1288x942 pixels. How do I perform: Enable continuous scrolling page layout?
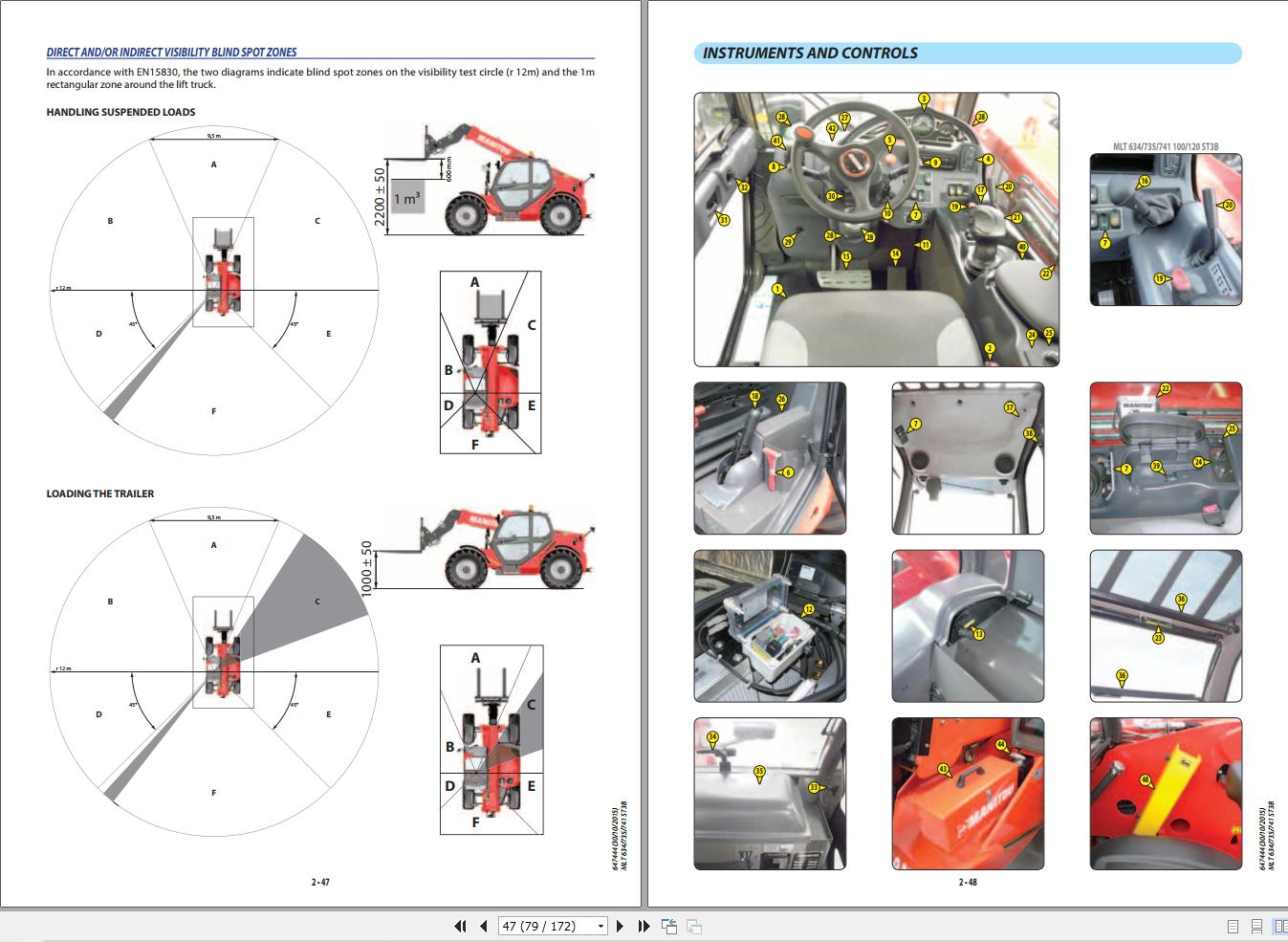coord(1255,926)
